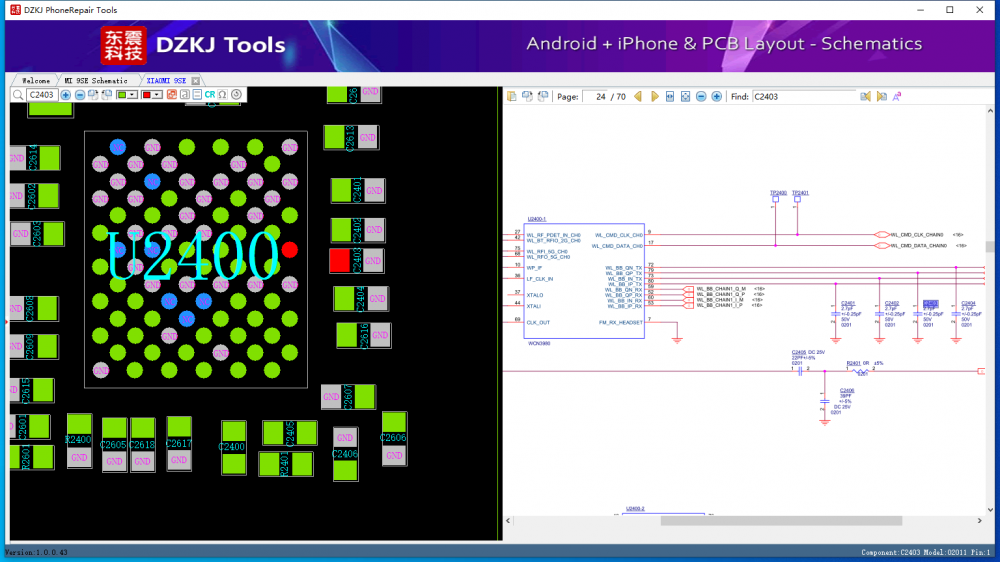The image size is (1000, 562).
Task: Select capacitor C2401 on PCB layout
Action: pyautogui.click(x=358, y=191)
